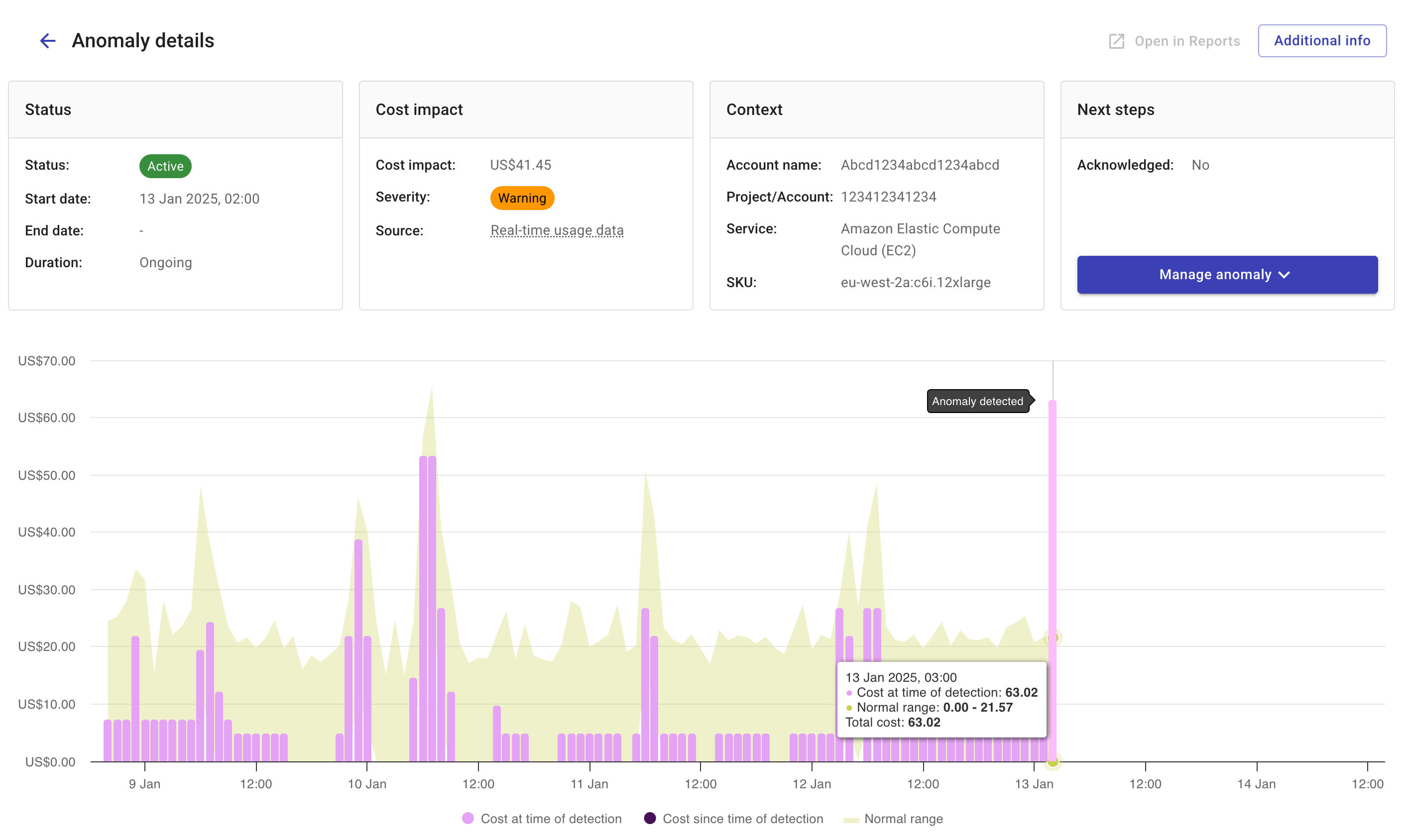Viewport: 1408px width, 840px height.
Task: Click the Status card header
Action: click(x=176, y=110)
